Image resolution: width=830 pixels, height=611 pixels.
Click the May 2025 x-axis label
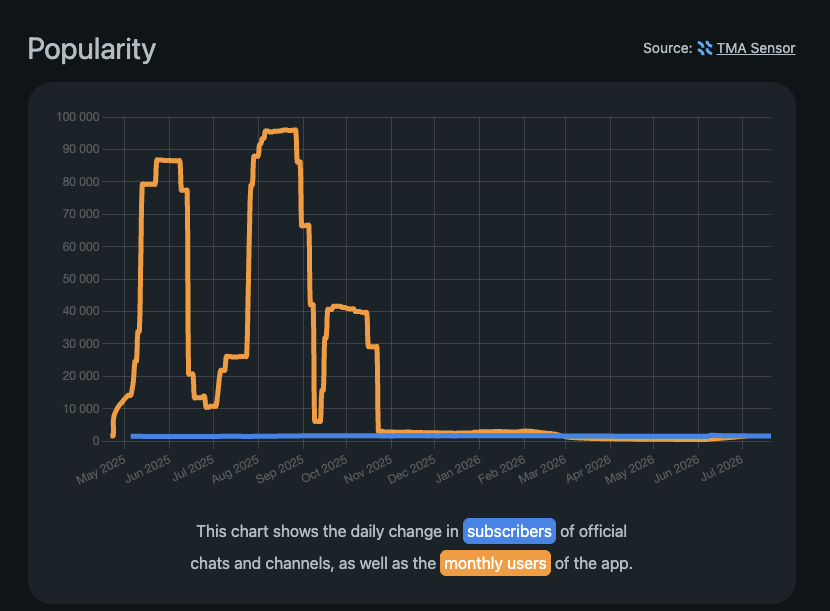point(101,470)
